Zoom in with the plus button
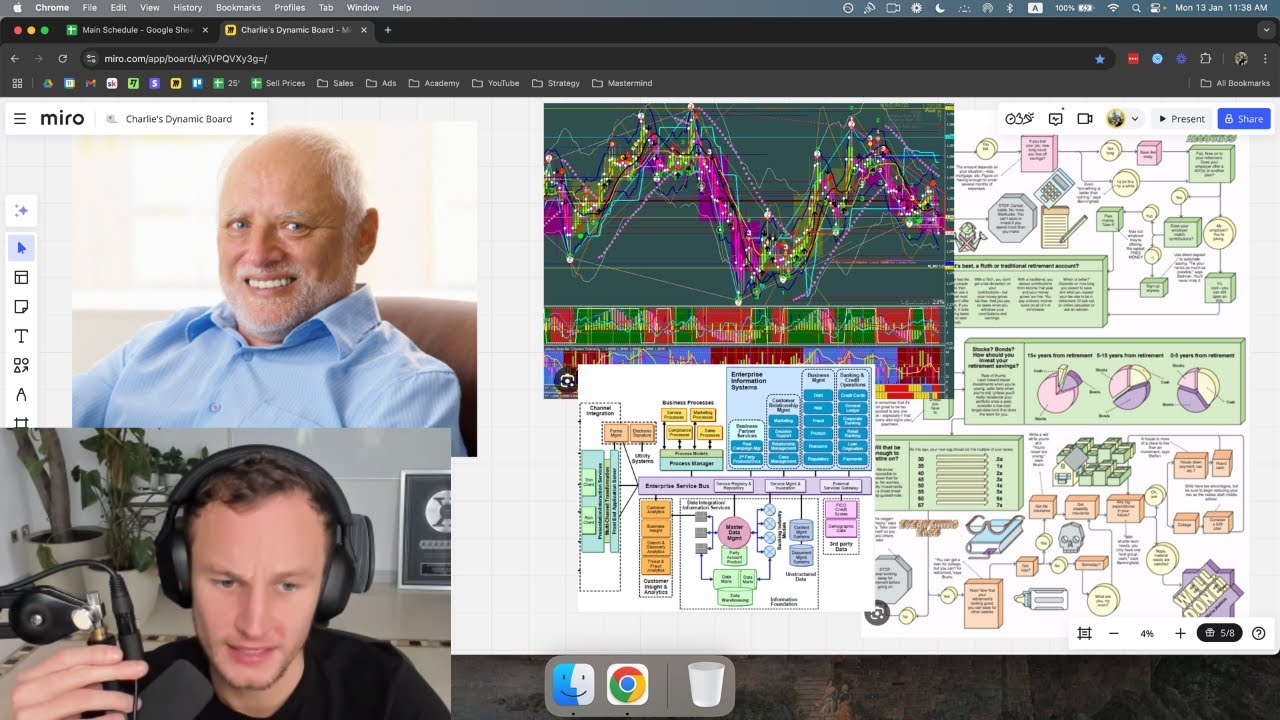This screenshot has height=720, width=1280. tap(1180, 633)
